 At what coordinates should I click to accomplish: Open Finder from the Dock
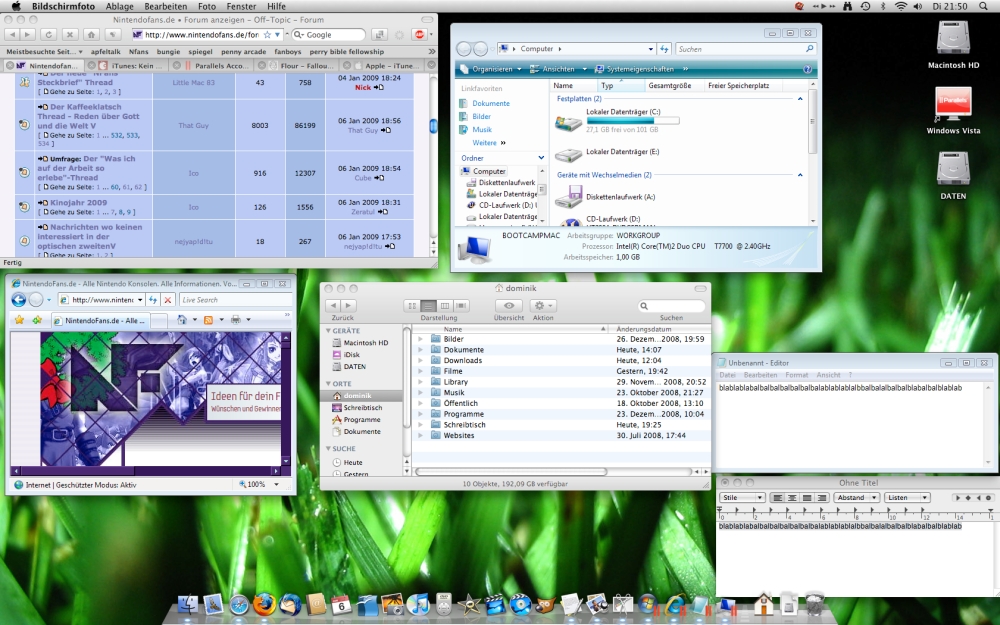(188, 603)
